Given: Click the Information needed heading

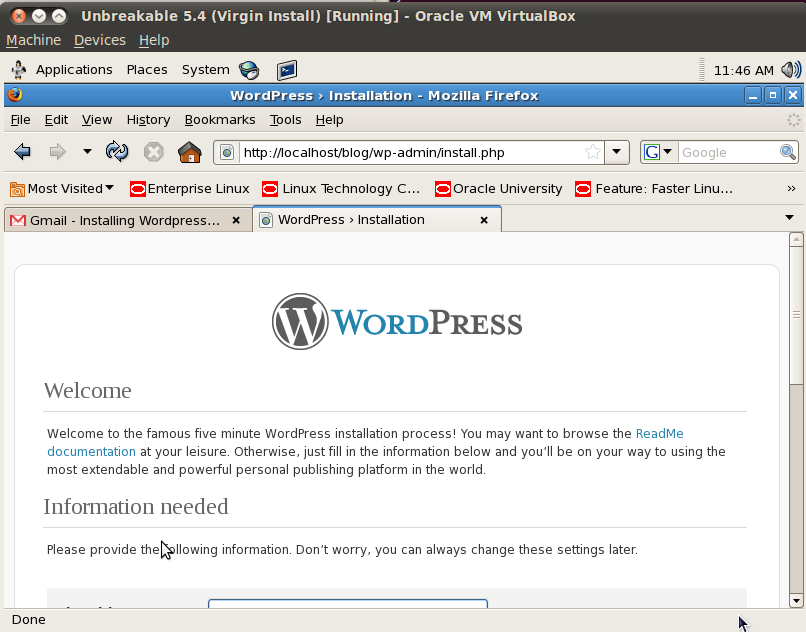Looking at the screenshot, I should pos(136,507).
